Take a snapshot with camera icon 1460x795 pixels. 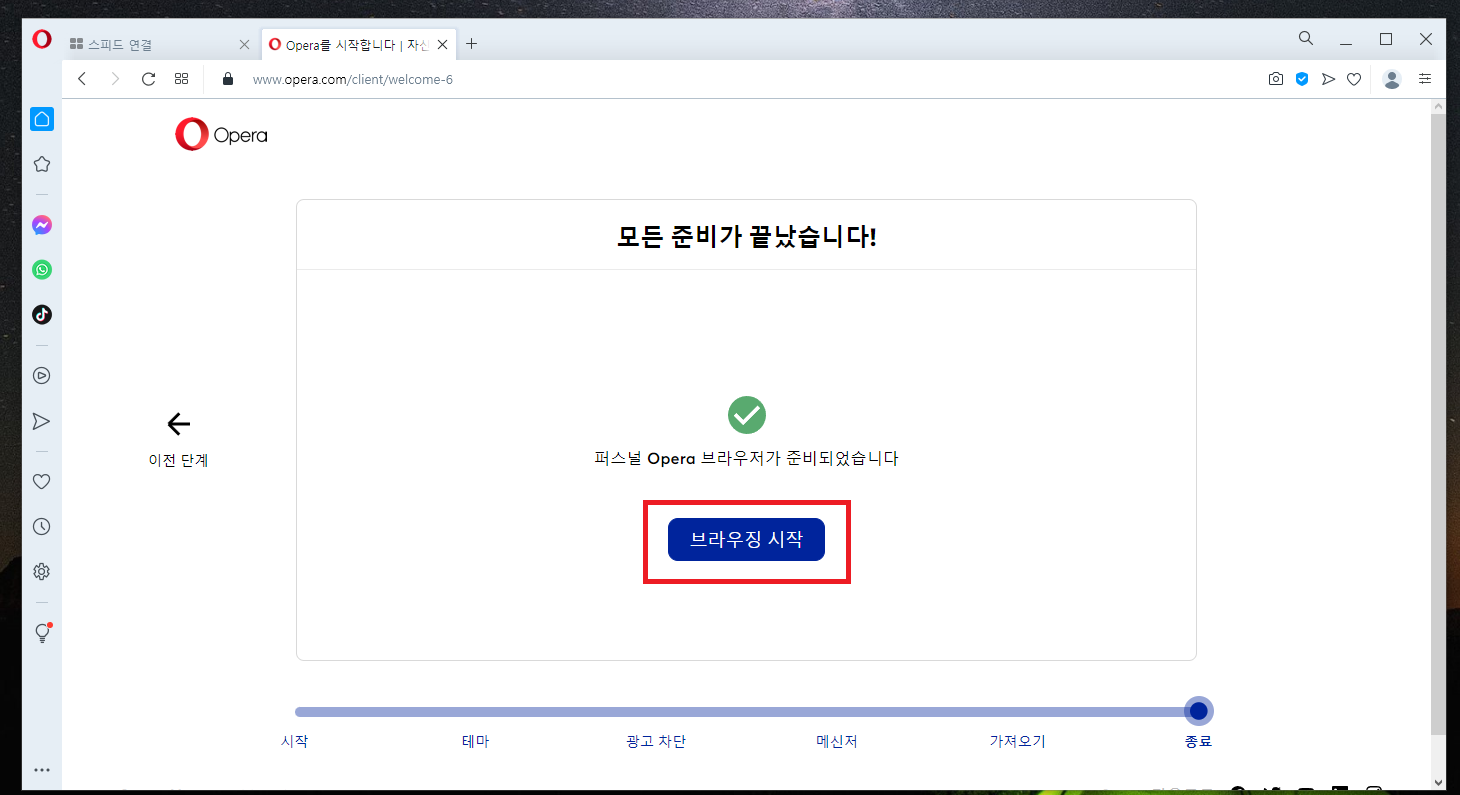1276,79
